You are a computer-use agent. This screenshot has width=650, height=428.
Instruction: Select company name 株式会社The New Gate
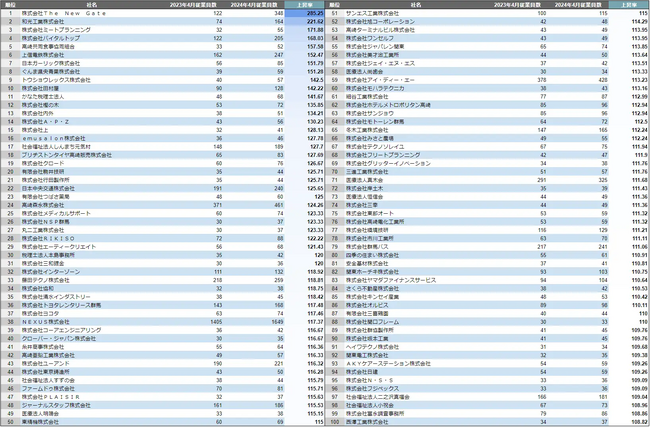click(64, 13)
